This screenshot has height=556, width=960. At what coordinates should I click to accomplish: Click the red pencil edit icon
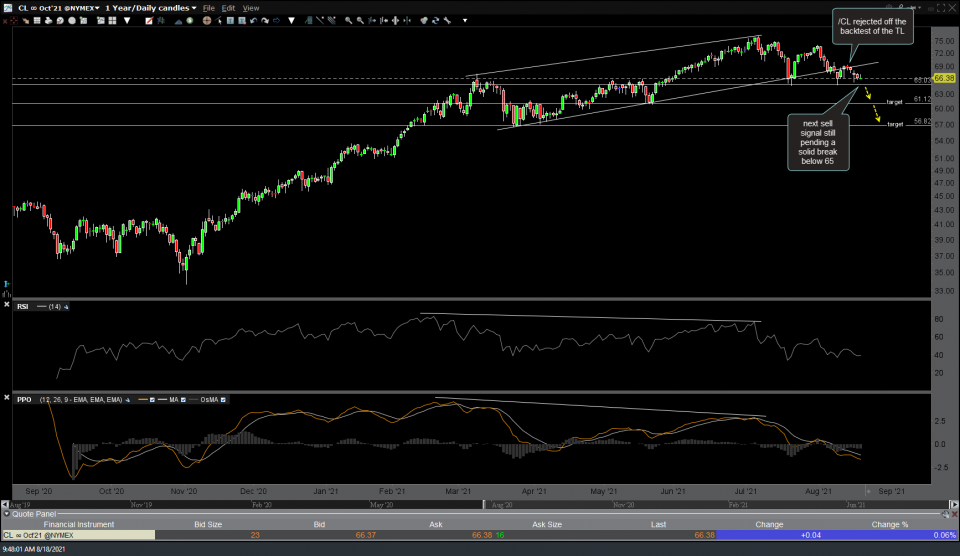[x=149, y=21]
